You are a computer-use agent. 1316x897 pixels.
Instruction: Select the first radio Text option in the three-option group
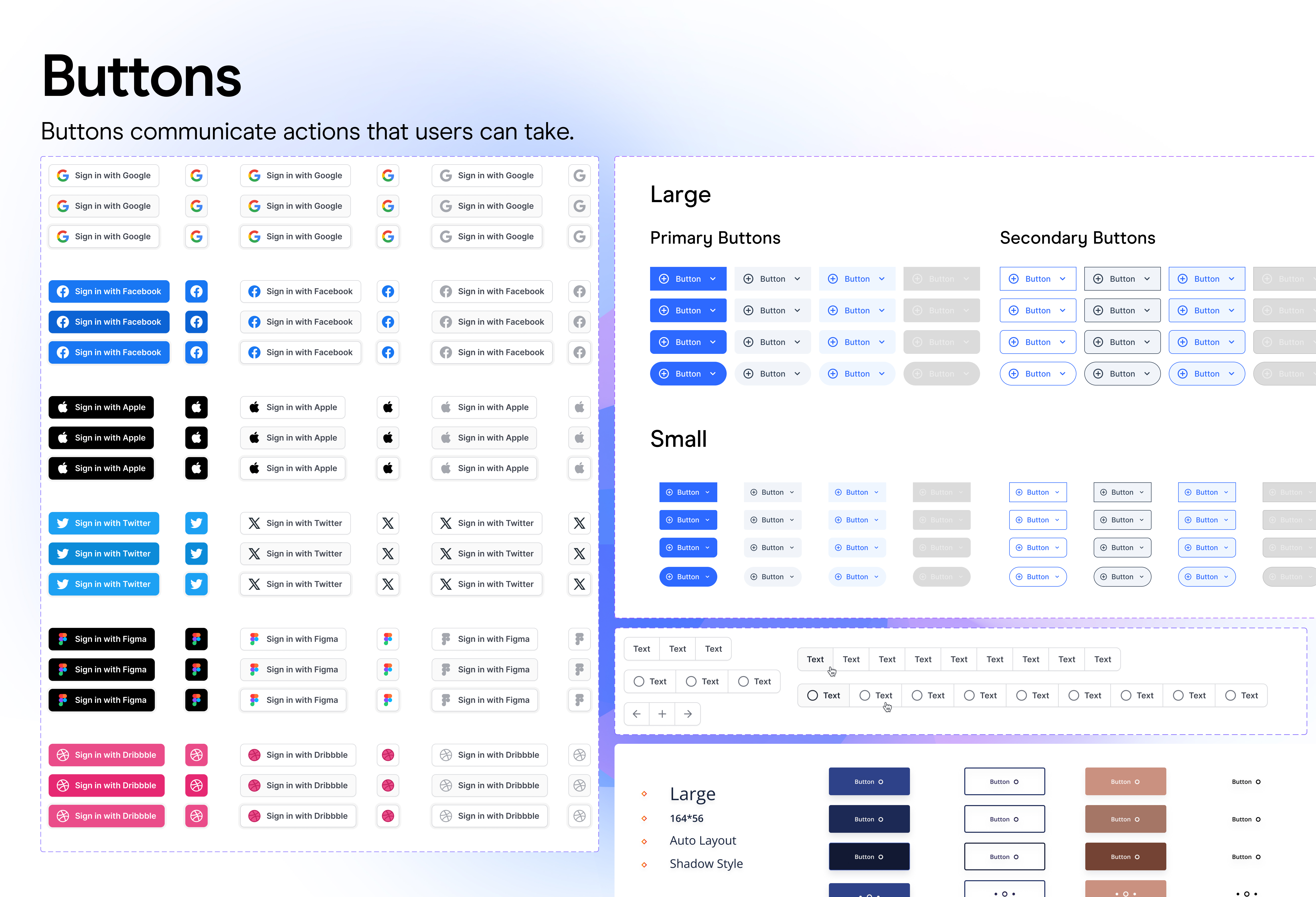[650, 682]
